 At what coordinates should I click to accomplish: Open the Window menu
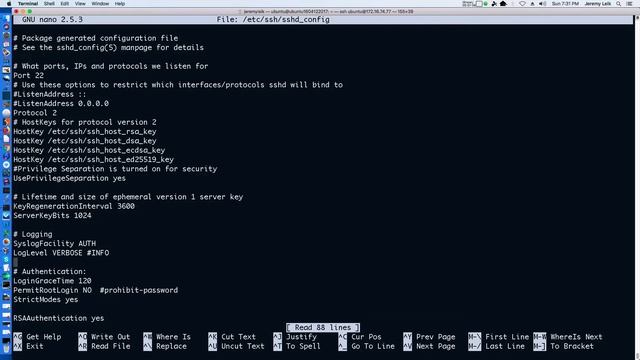[100, 4]
